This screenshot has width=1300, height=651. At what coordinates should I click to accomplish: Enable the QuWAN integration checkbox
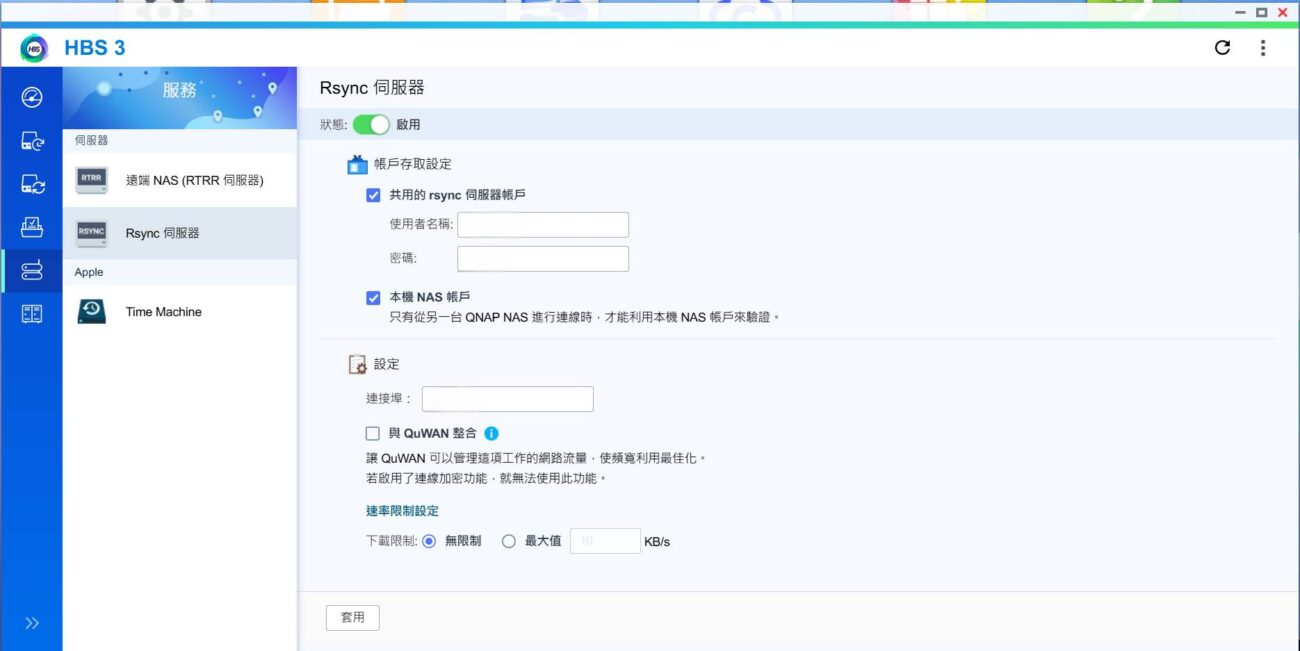[373, 434]
